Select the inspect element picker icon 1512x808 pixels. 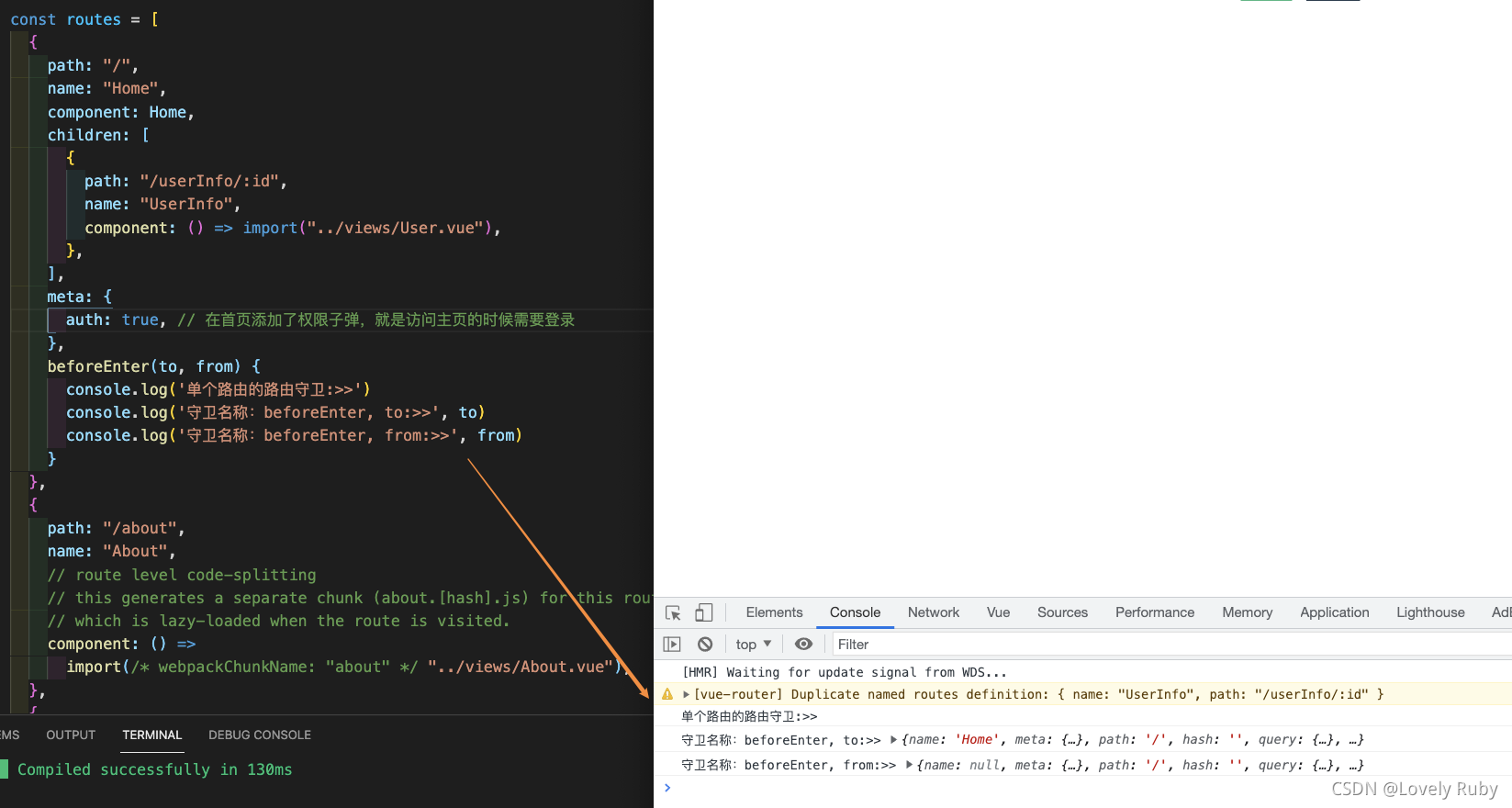pos(673,613)
